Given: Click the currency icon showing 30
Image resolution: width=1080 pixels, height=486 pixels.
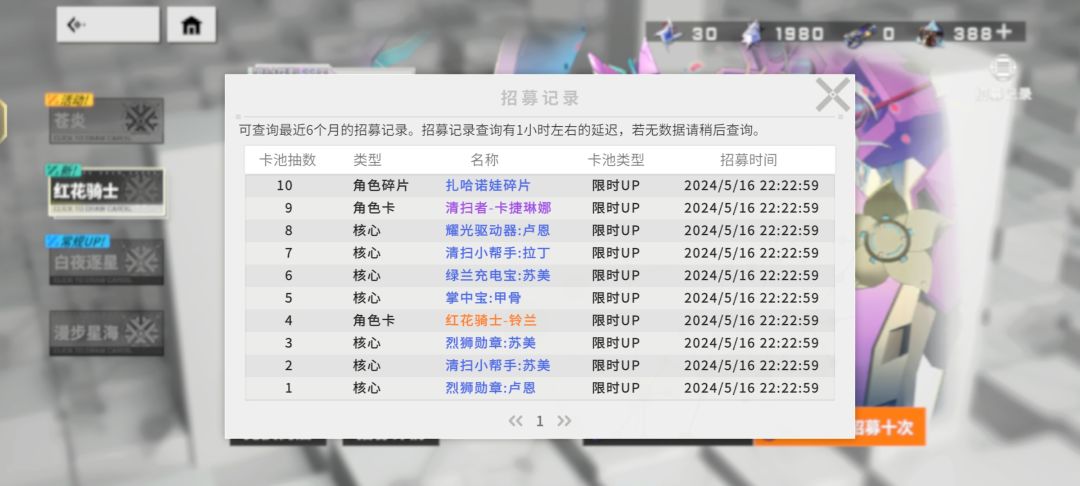Looking at the screenshot, I should pyautogui.click(x=667, y=32).
